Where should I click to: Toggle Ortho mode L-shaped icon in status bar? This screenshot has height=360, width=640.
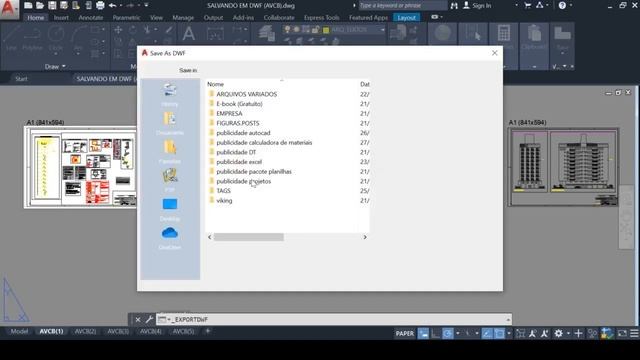pos(436,333)
